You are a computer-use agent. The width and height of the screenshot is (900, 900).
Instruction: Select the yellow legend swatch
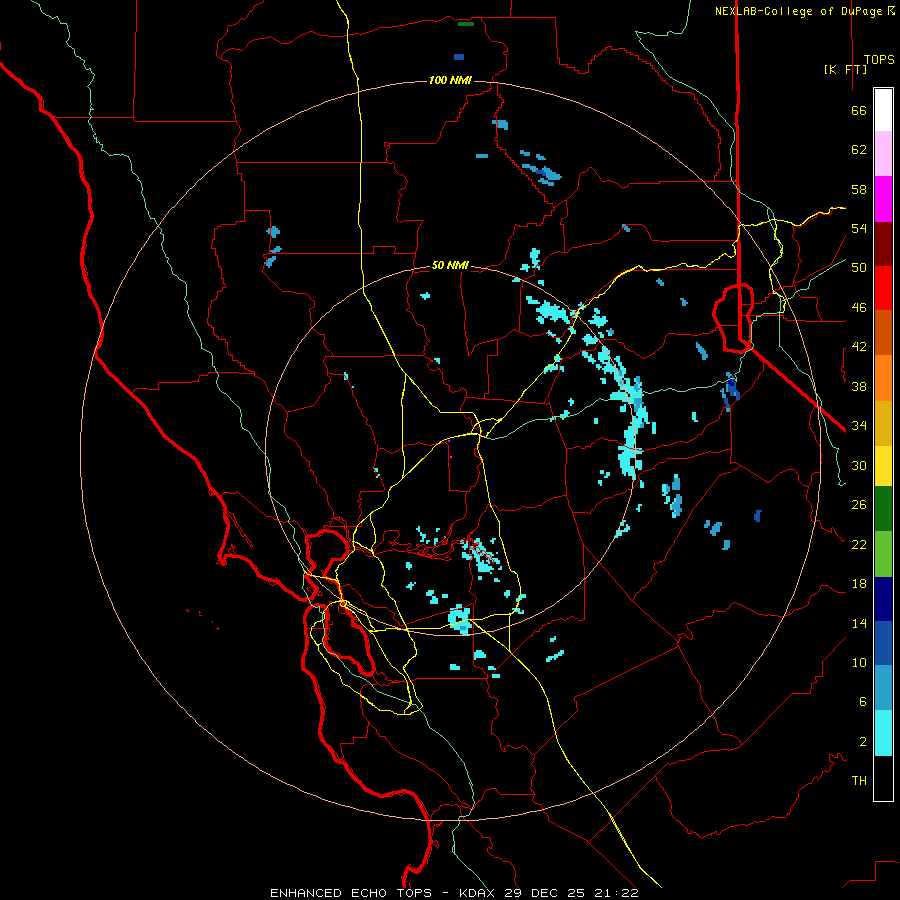pyautogui.click(x=883, y=466)
